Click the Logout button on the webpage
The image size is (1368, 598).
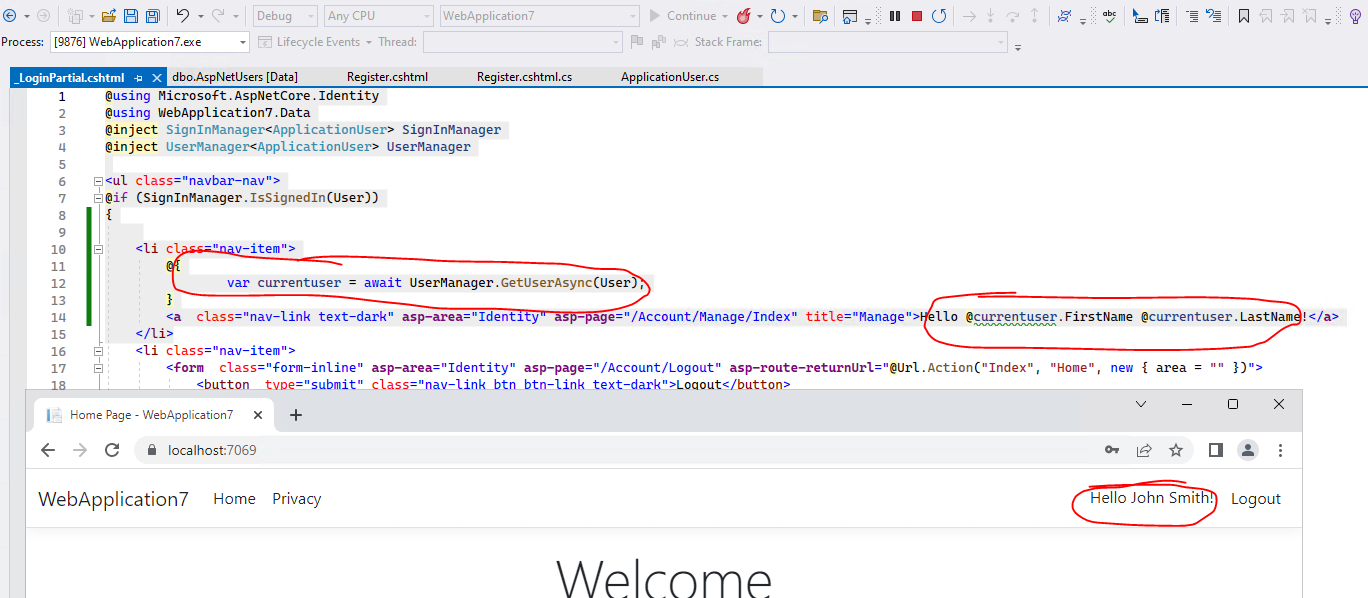click(x=1256, y=498)
